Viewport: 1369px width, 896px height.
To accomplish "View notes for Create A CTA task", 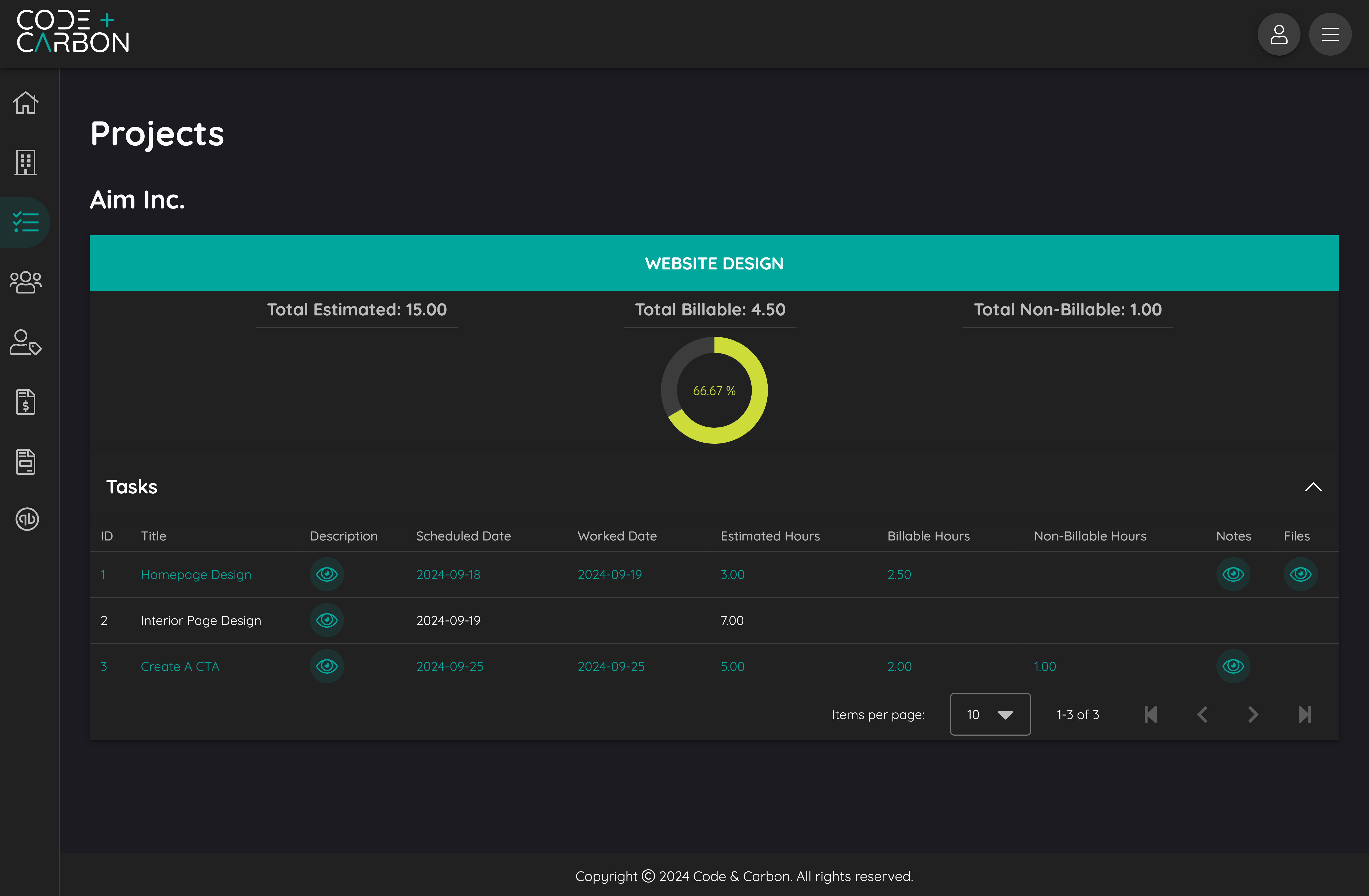I will tap(1233, 666).
